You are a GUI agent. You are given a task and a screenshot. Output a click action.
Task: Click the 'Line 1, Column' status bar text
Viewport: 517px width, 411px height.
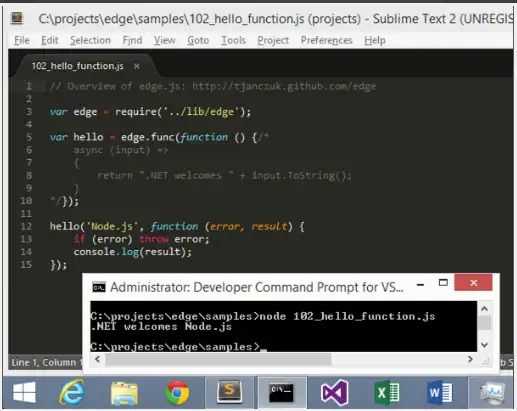click(x=44, y=362)
